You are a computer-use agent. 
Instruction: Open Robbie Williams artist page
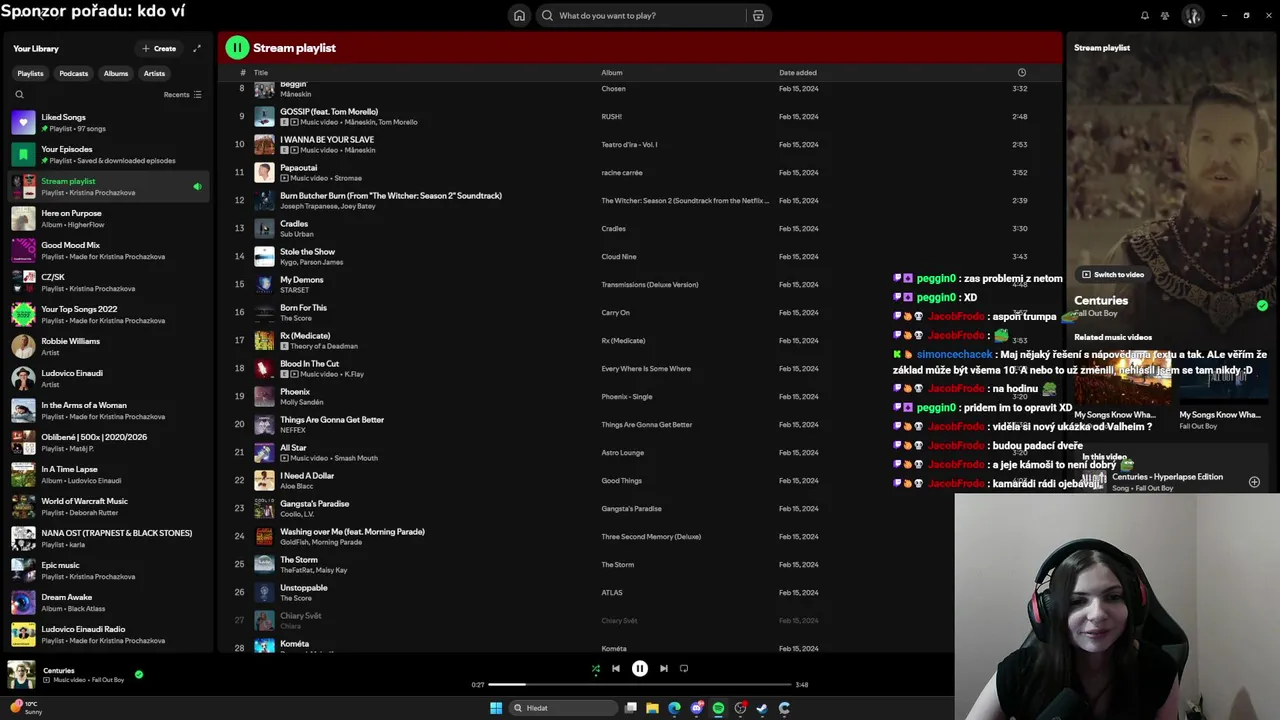(x=110, y=346)
